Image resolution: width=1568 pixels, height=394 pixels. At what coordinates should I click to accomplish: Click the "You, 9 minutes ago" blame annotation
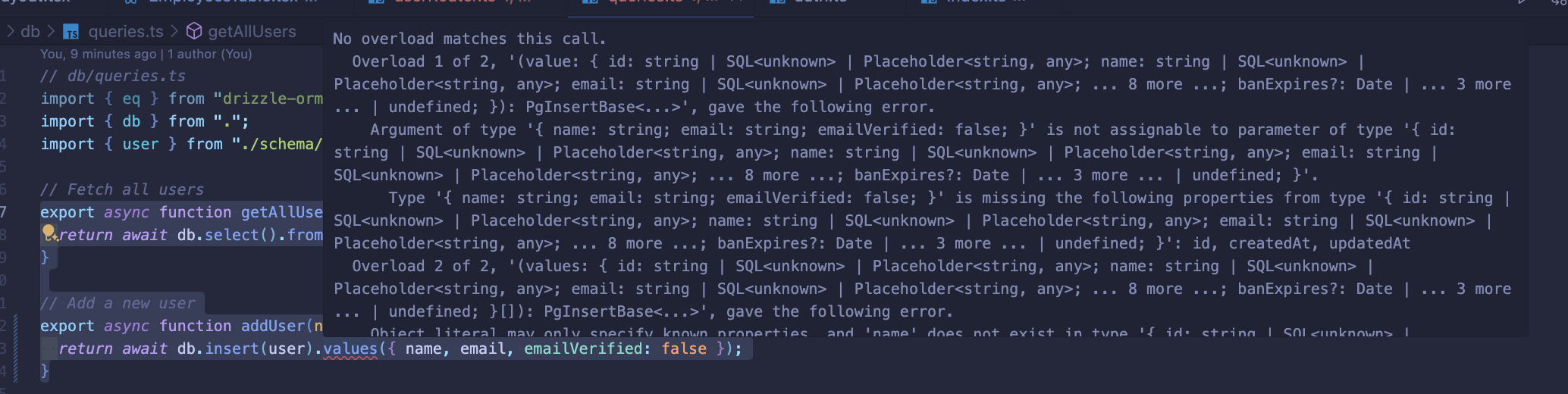[99, 54]
